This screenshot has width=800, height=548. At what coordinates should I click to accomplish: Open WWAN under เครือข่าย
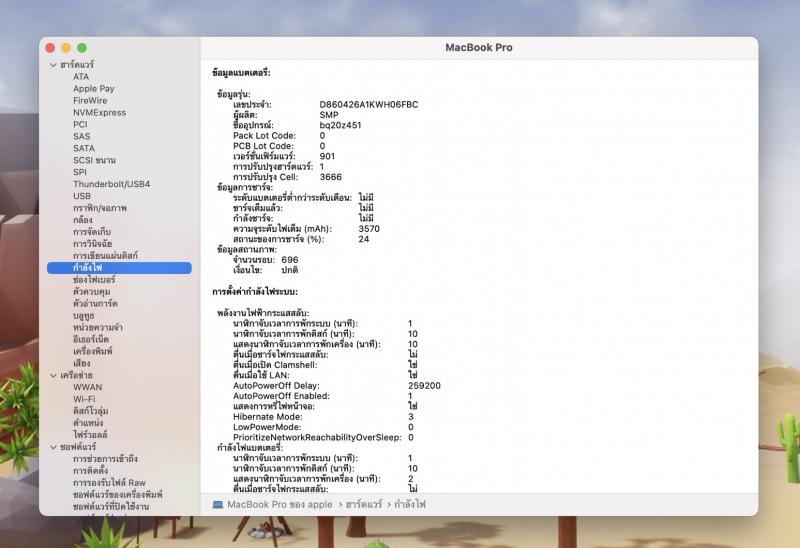coord(88,387)
